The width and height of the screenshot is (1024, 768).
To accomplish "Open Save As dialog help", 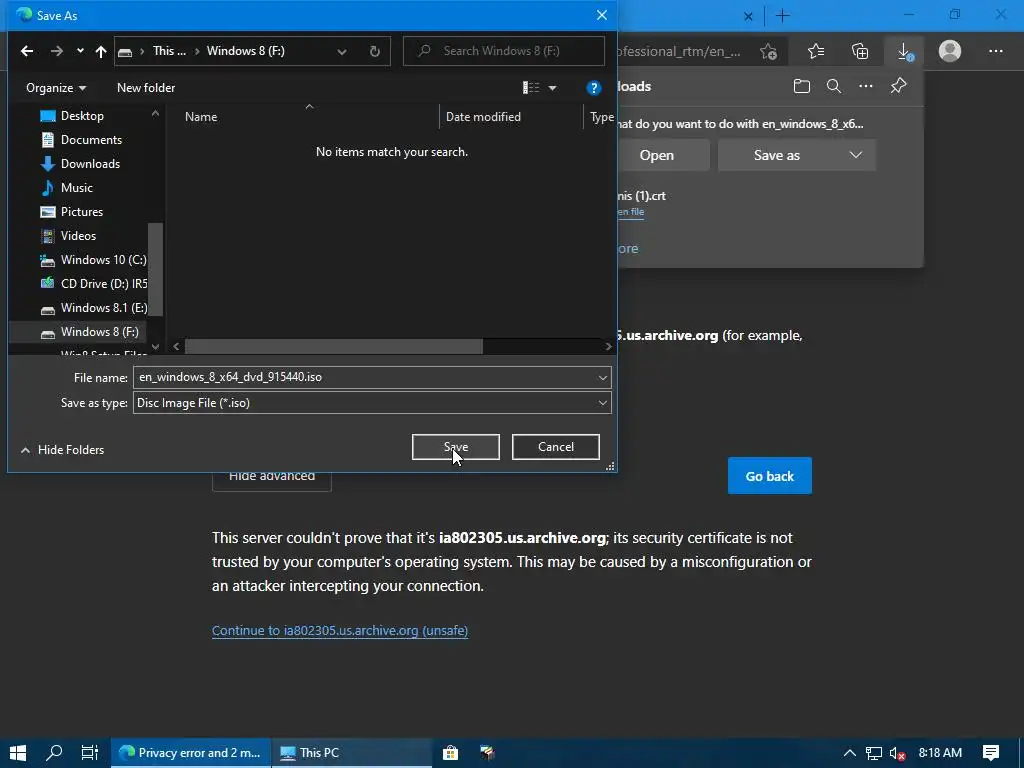I will coord(593,88).
